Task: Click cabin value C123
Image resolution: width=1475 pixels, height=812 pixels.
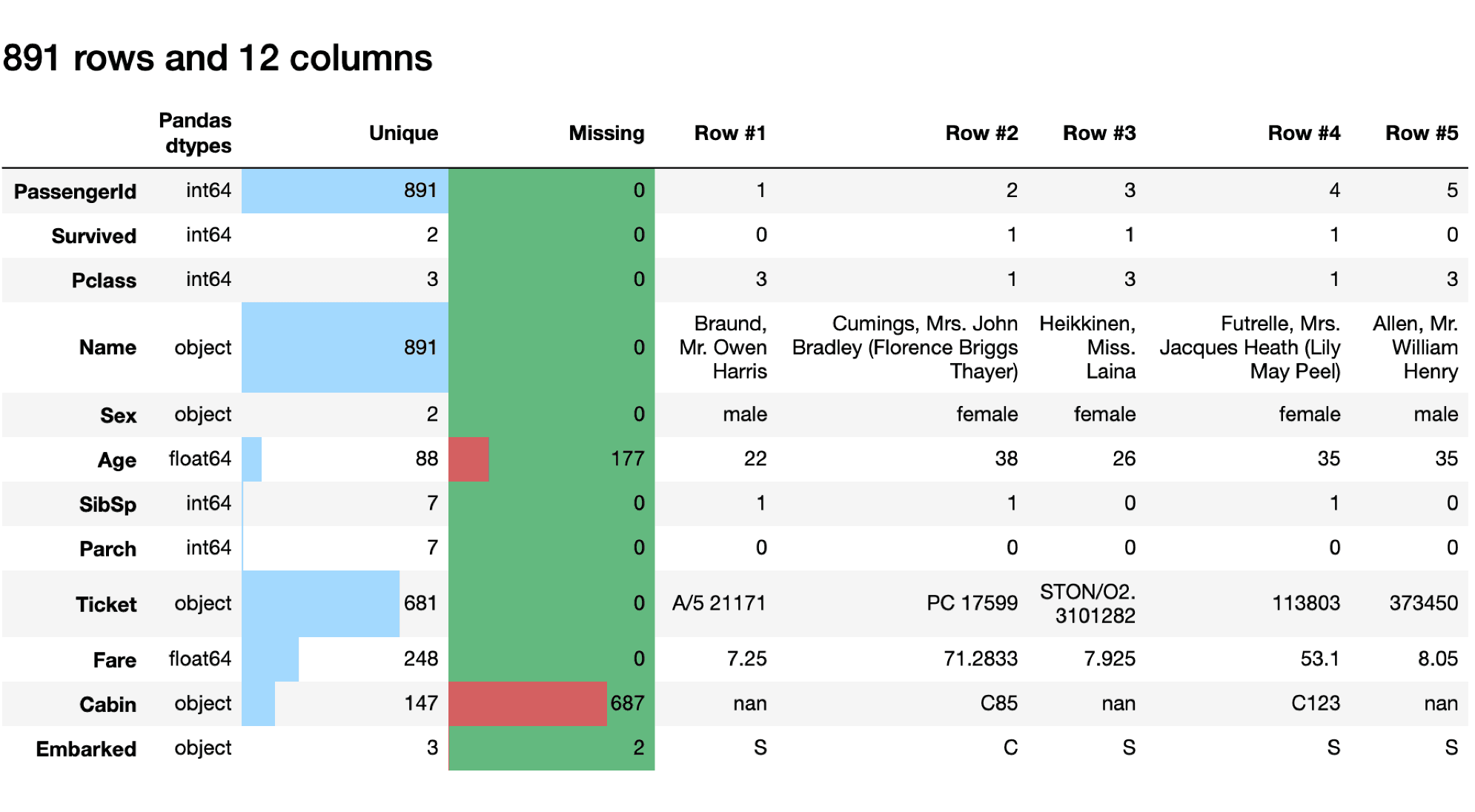Action: pos(1315,703)
